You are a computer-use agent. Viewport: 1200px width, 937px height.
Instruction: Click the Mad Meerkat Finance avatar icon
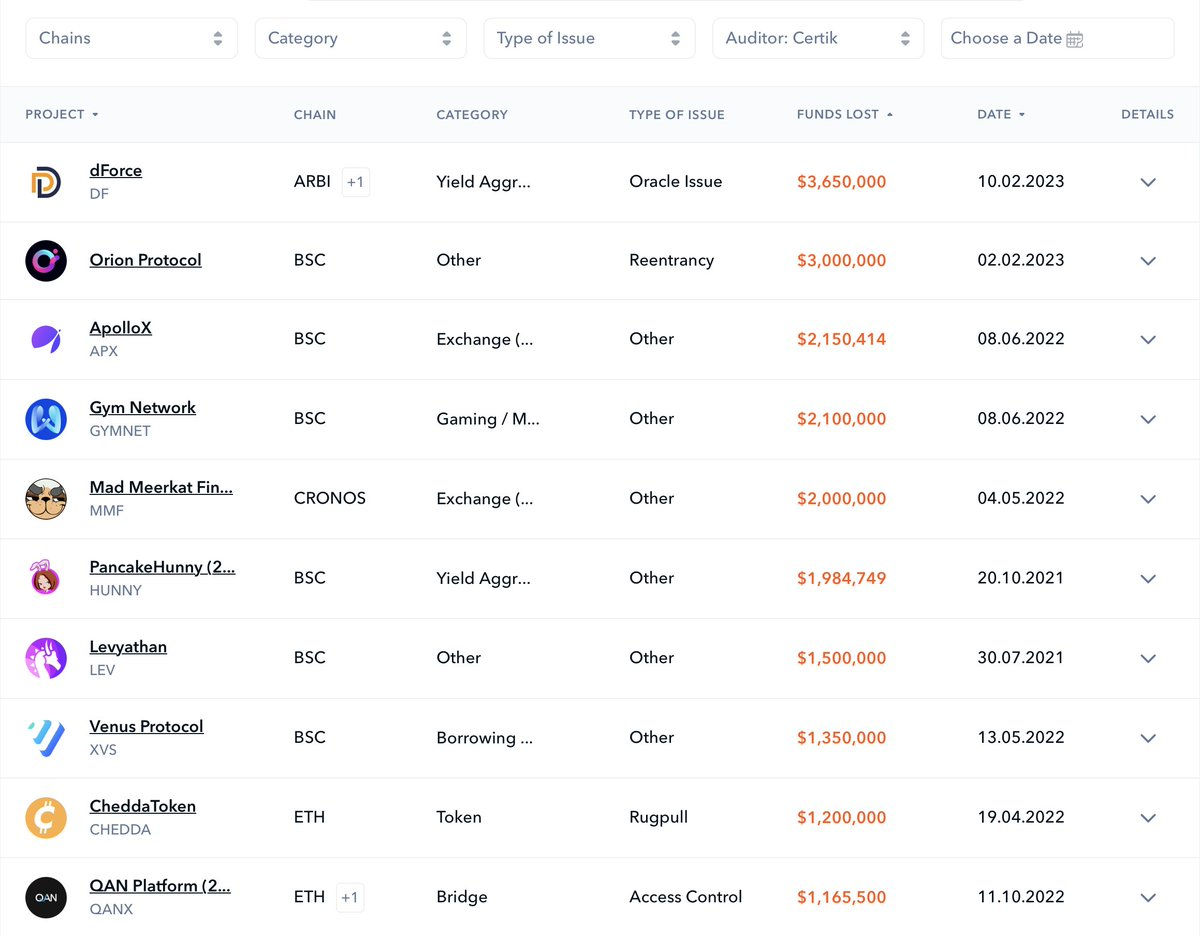[46, 499]
